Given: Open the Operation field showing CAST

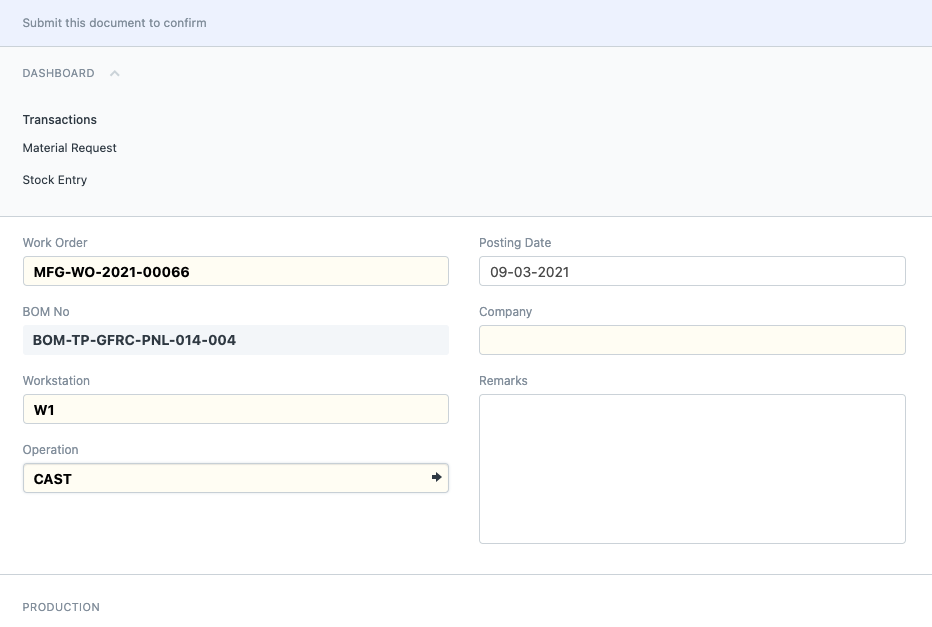Looking at the screenshot, I should point(226,478).
